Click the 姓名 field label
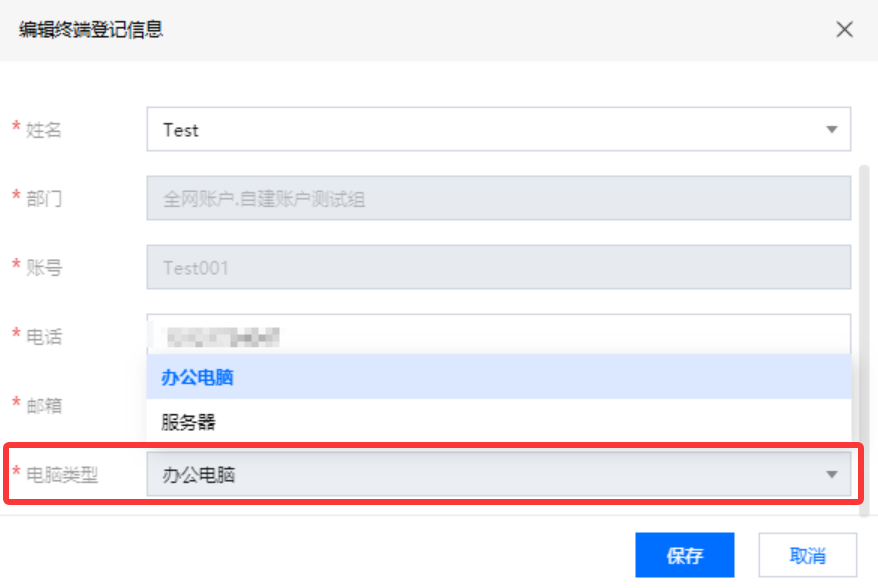The height and width of the screenshot is (588, 878). click(x=44, y=130)
